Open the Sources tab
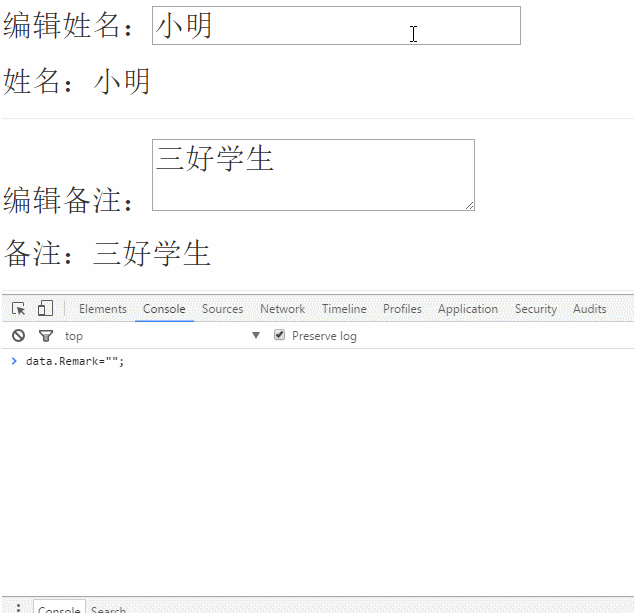This screenshot has height=613, width=634. (222, 309)
